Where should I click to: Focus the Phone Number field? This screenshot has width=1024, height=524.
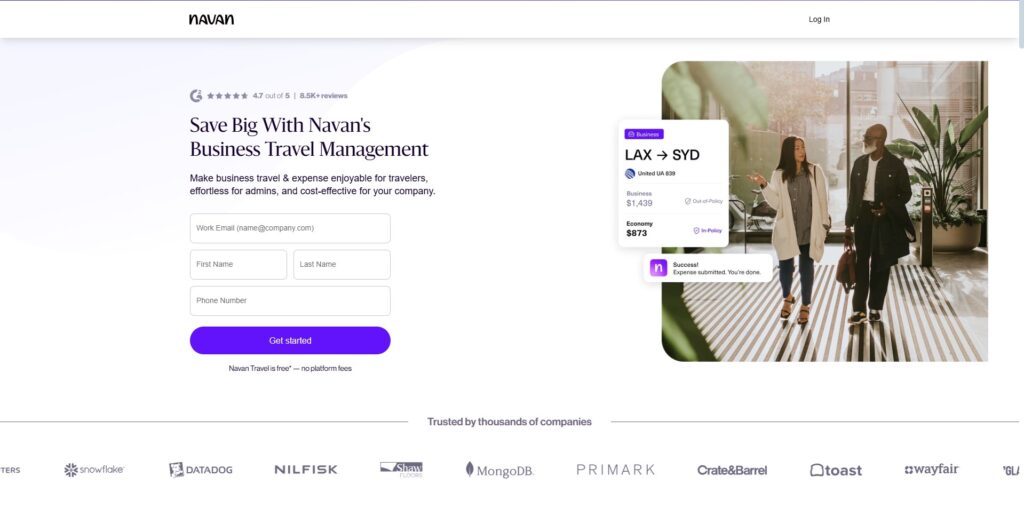coord(290,301)
